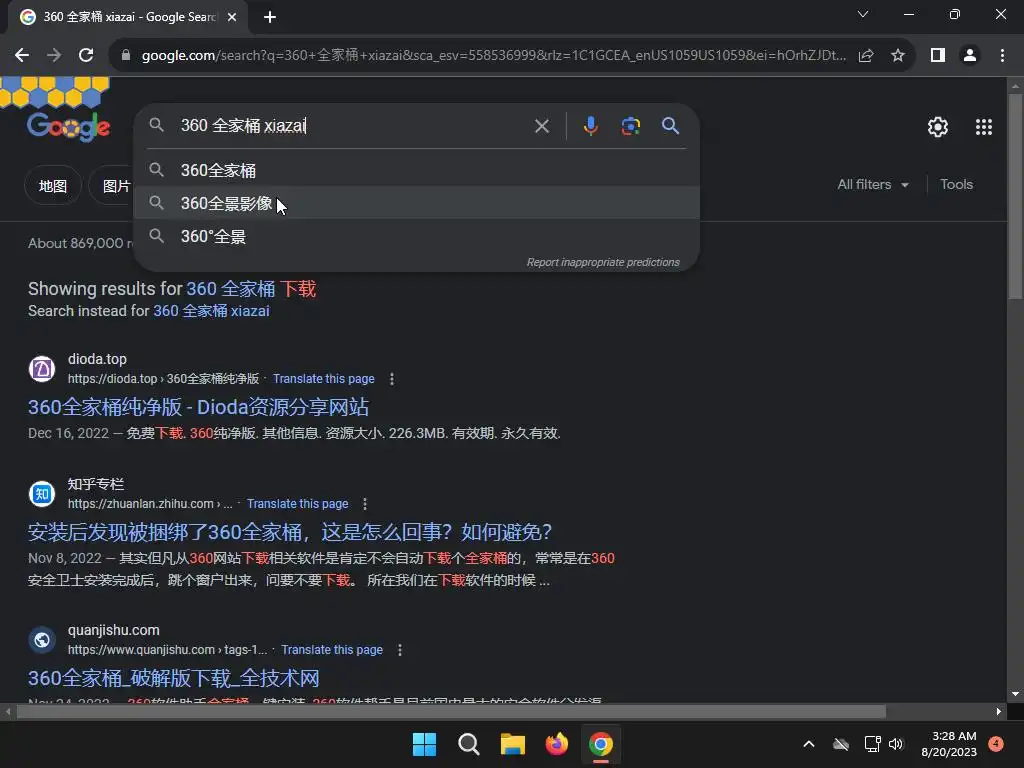Open the notification badge in tray
The height and width of the screenshot is (768, 1024).
(x=996, y=744)
